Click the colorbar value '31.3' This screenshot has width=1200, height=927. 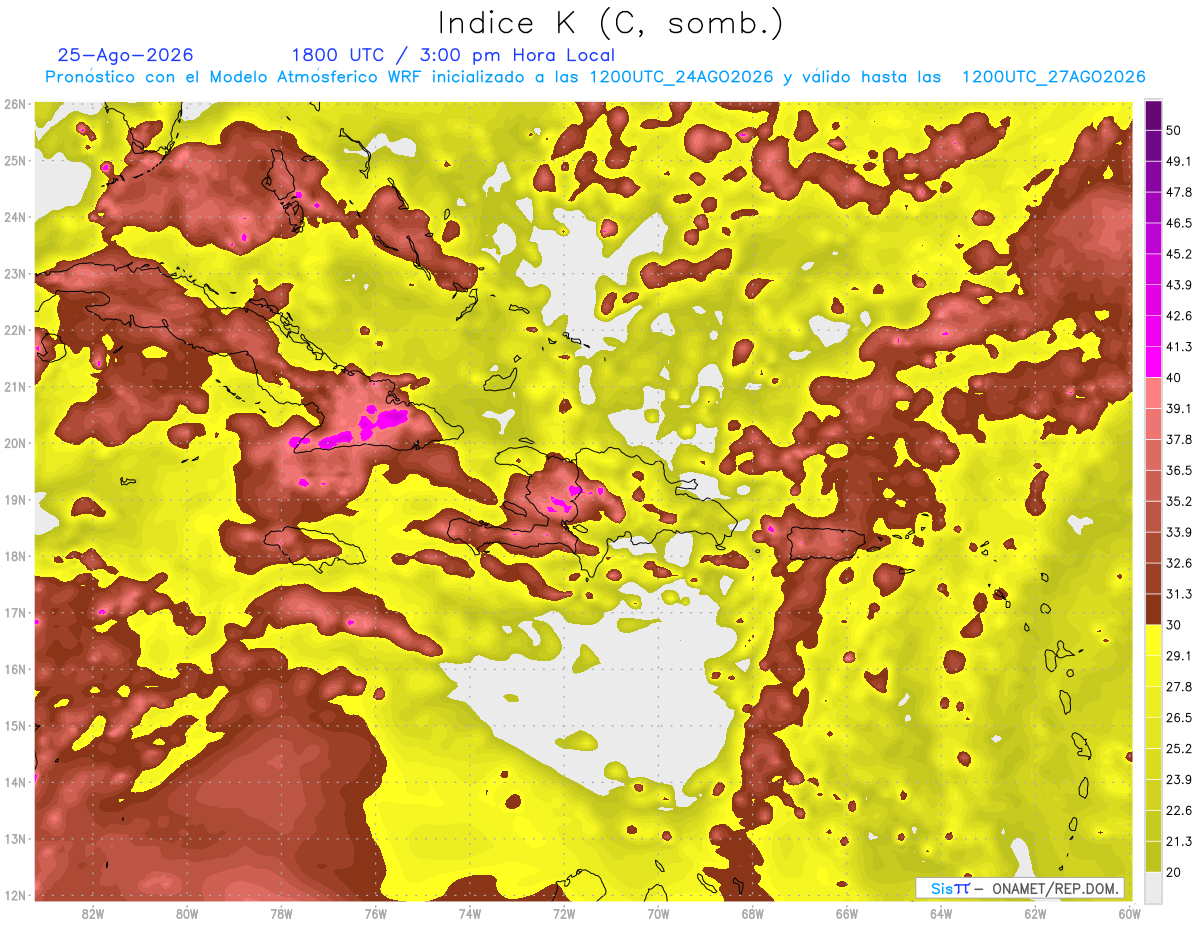point(1180,594)
